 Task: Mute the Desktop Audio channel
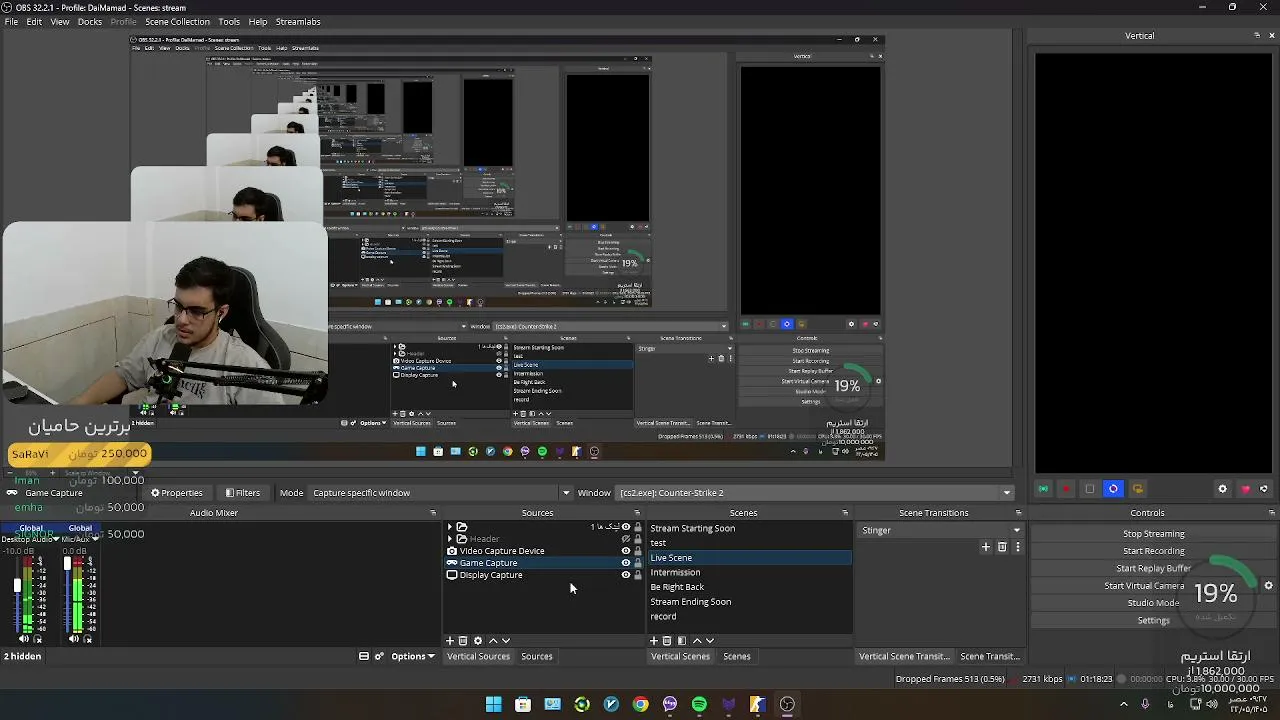pos(24,639)
